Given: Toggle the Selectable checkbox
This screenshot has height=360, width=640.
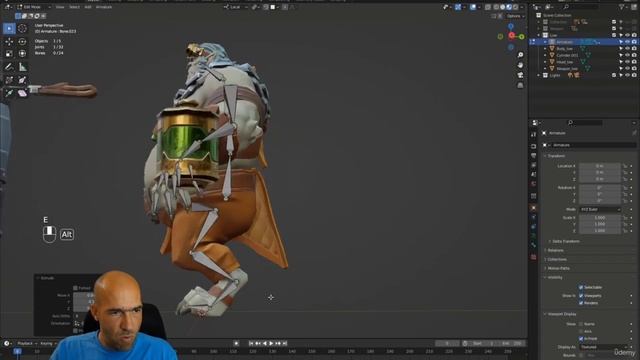Looking at the screenshot, I should [581, 287].
